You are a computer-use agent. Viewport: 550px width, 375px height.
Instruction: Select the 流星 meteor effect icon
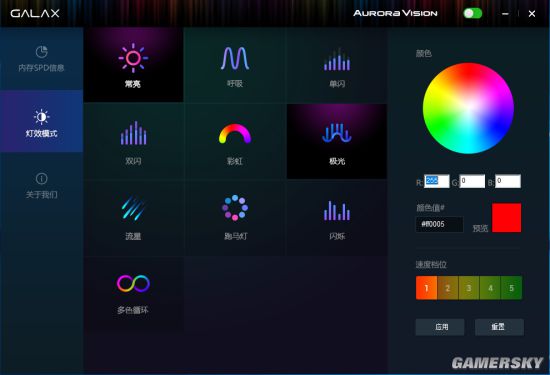click(x=133, y=217)
